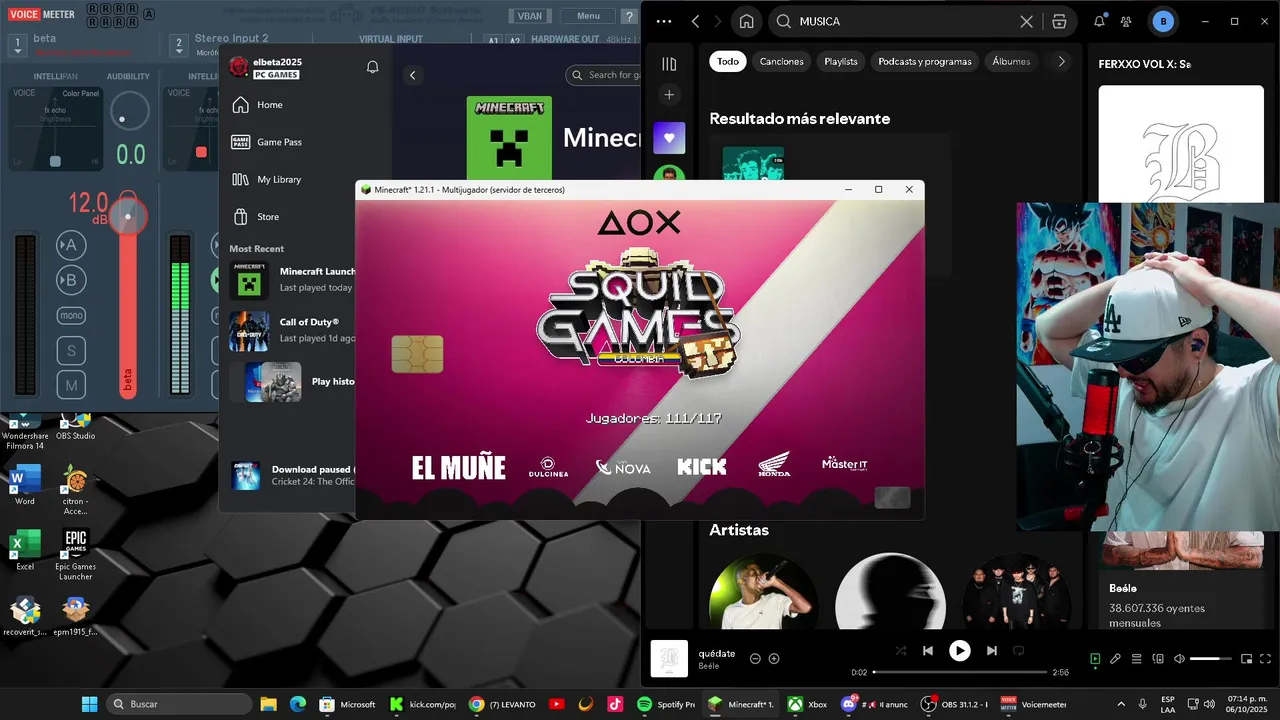Screen dimensions: 1280x720
Task: Toggle Spotify repeat
Action: pyautogui.click(x=1019, y=651)
